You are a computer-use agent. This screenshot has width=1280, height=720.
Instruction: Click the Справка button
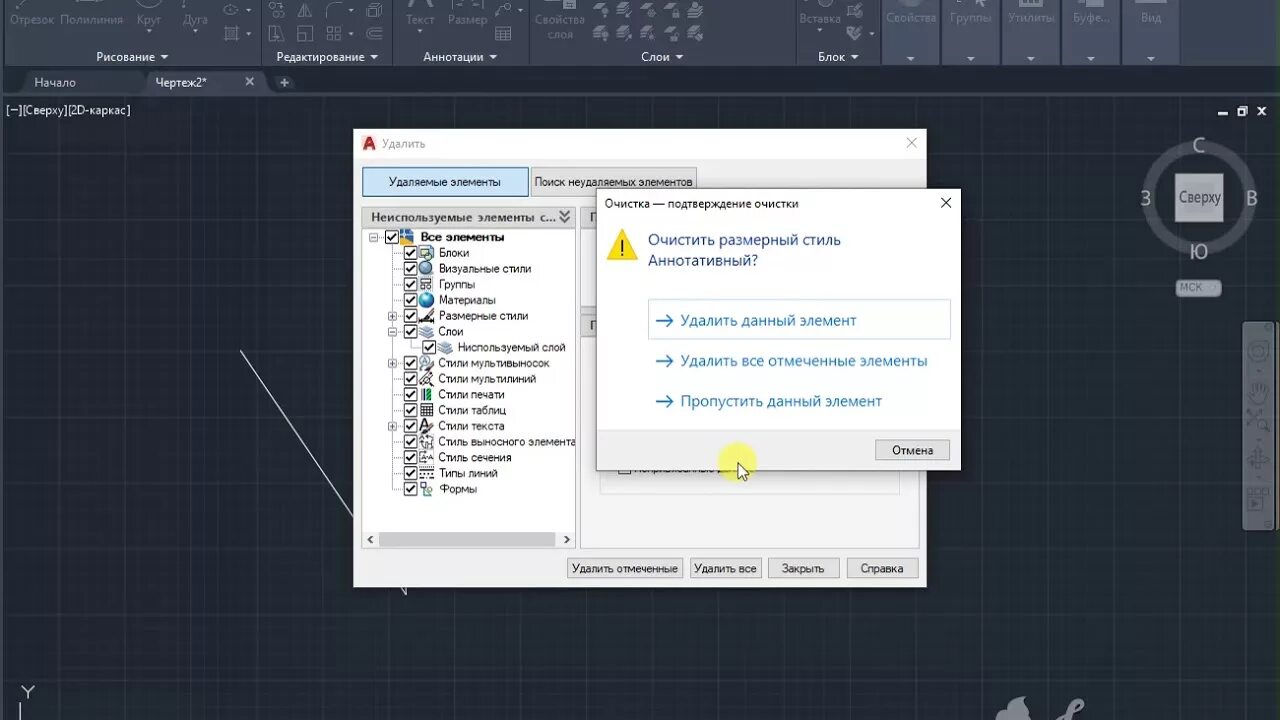[882, 568]
